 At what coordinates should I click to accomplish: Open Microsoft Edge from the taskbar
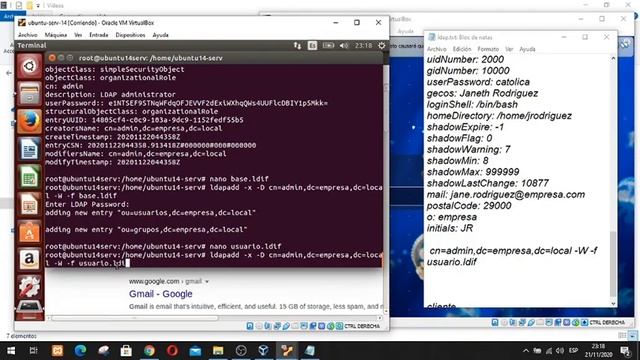80,351
